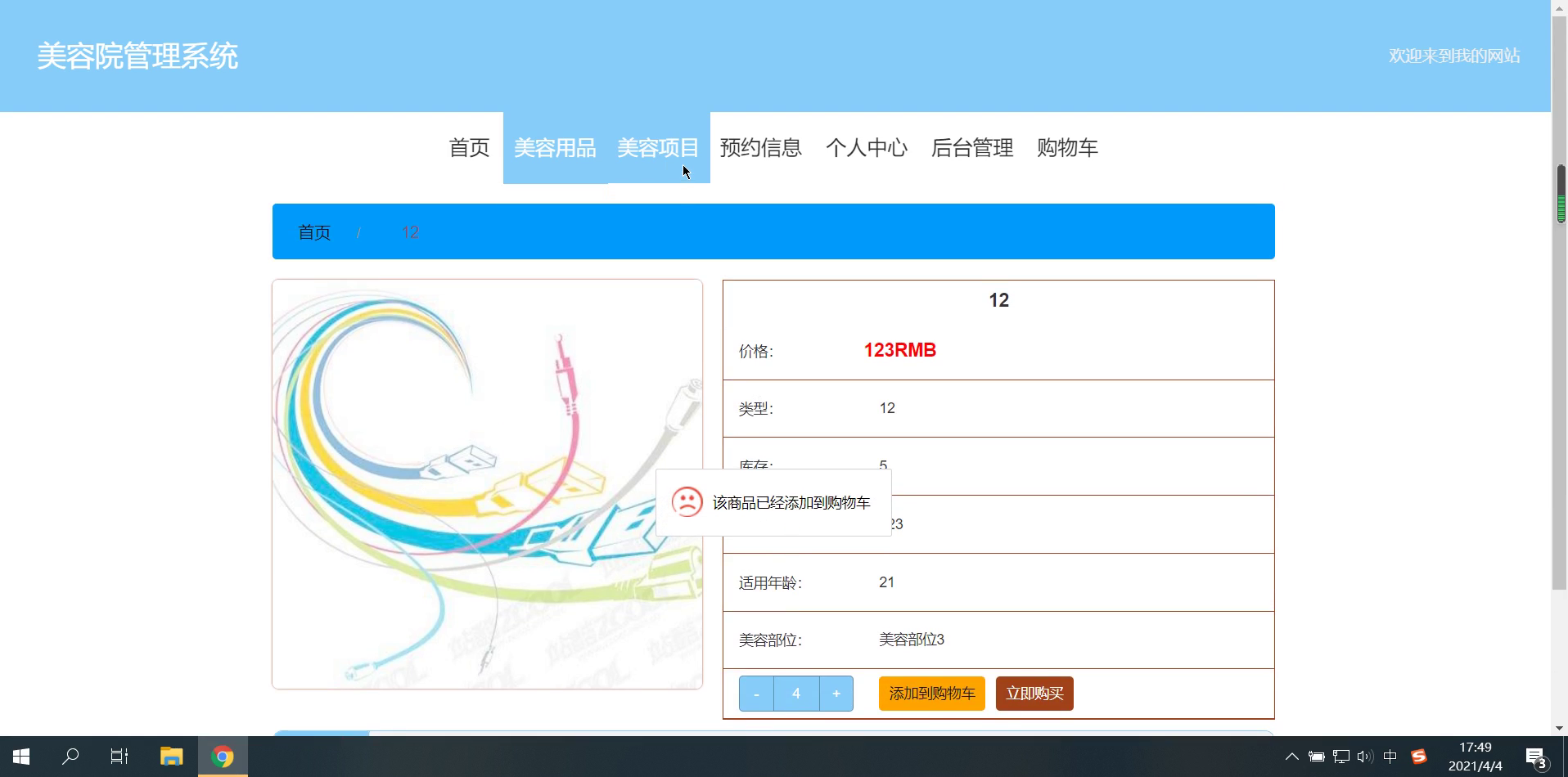
Task: Click the 类型 value 12
Action: 887,408
